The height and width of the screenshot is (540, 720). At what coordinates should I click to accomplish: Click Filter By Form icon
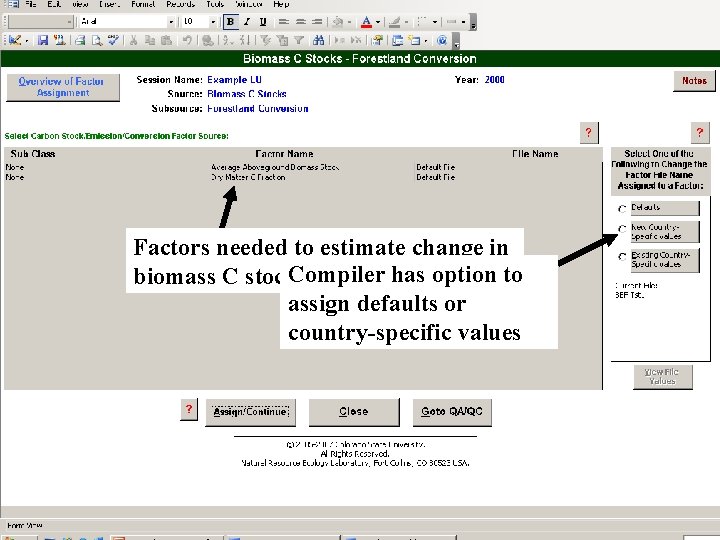[282, 40]
